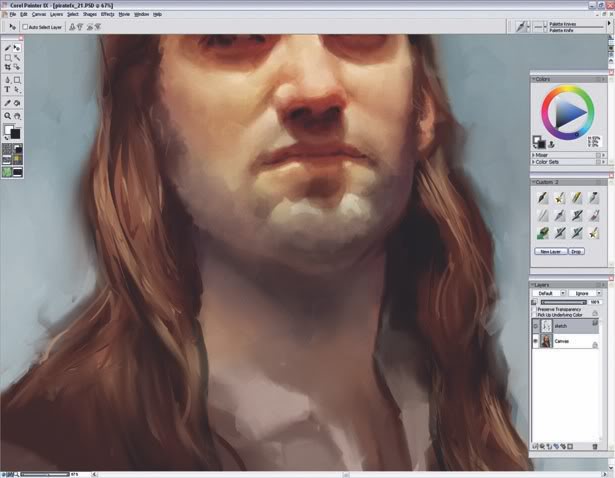Collapse the Custom 2 palette

pos(534,182)
